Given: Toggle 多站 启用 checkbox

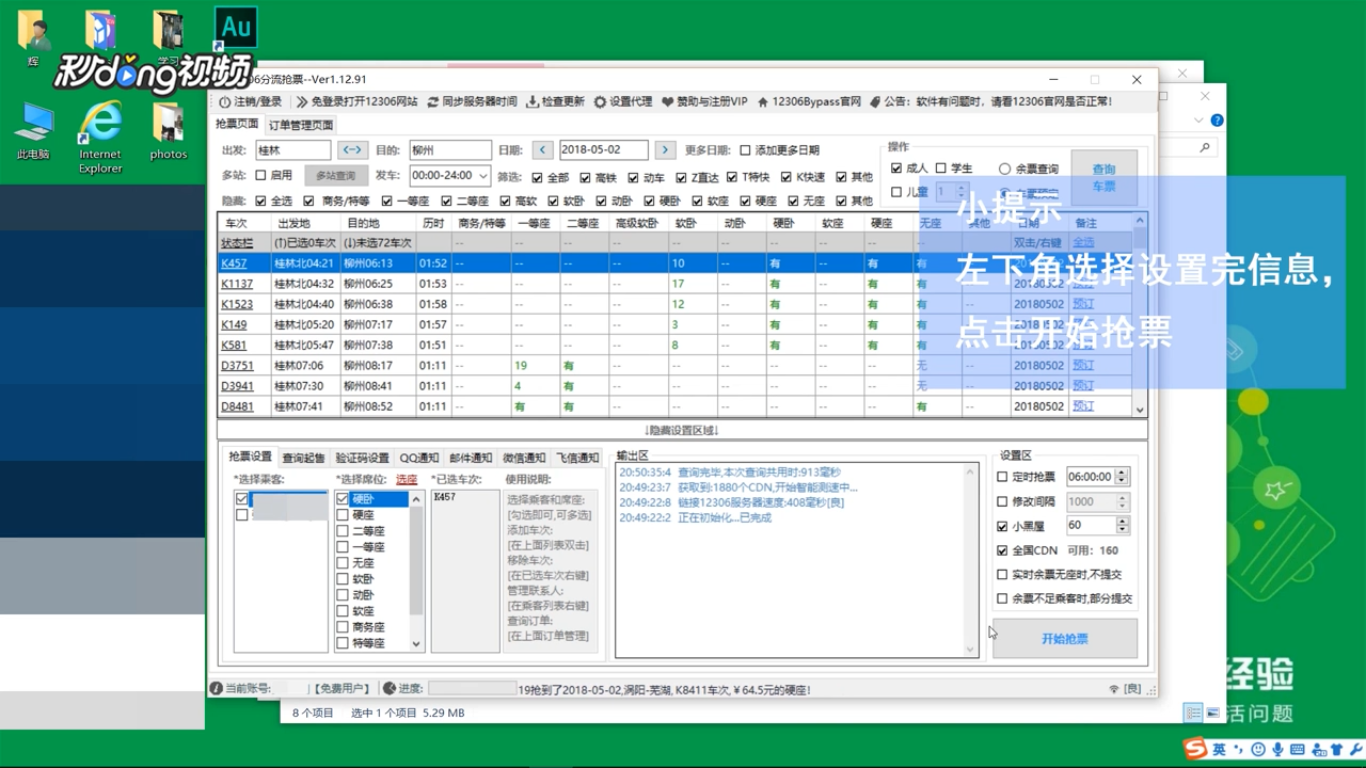Looking at the screenshot, I should click(x=261, y=175).
